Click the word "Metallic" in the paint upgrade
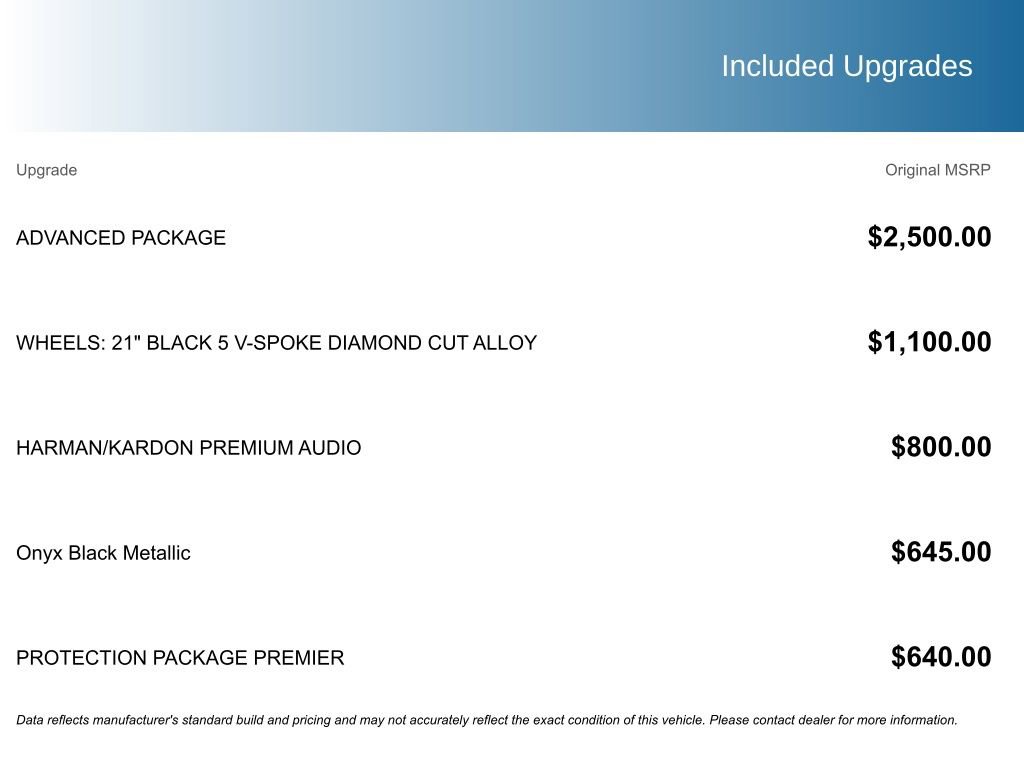This screenshot has height=768, width=1024. point(158,553)
